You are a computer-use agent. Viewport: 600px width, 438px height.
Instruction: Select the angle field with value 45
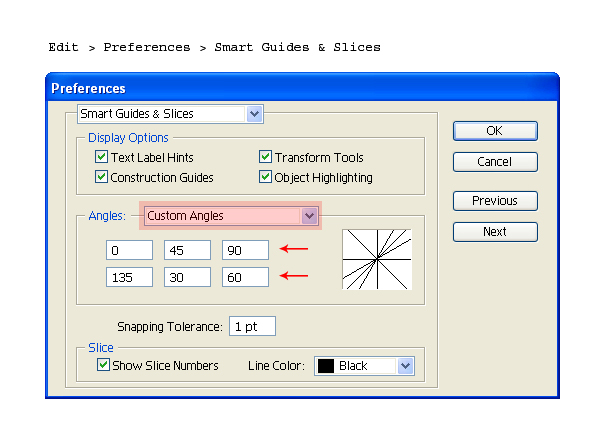[x=188, y=250]
